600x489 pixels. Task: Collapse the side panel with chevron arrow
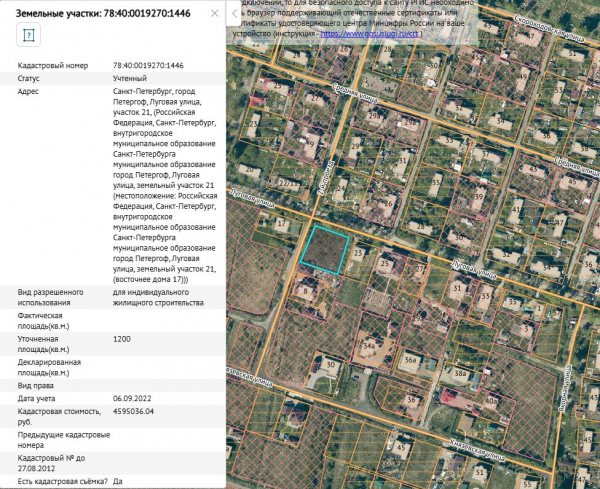[234, 12]
